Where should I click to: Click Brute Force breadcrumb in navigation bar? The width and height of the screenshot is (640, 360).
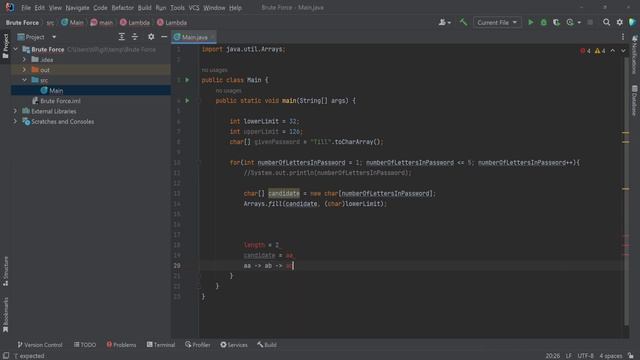coord(22,22)
